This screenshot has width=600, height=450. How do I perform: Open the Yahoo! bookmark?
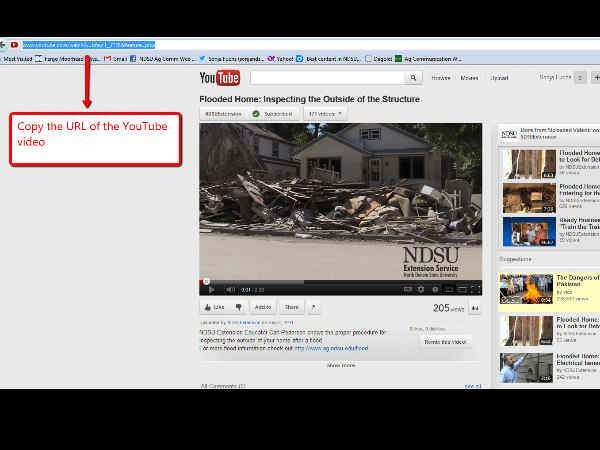pos(280,59)
